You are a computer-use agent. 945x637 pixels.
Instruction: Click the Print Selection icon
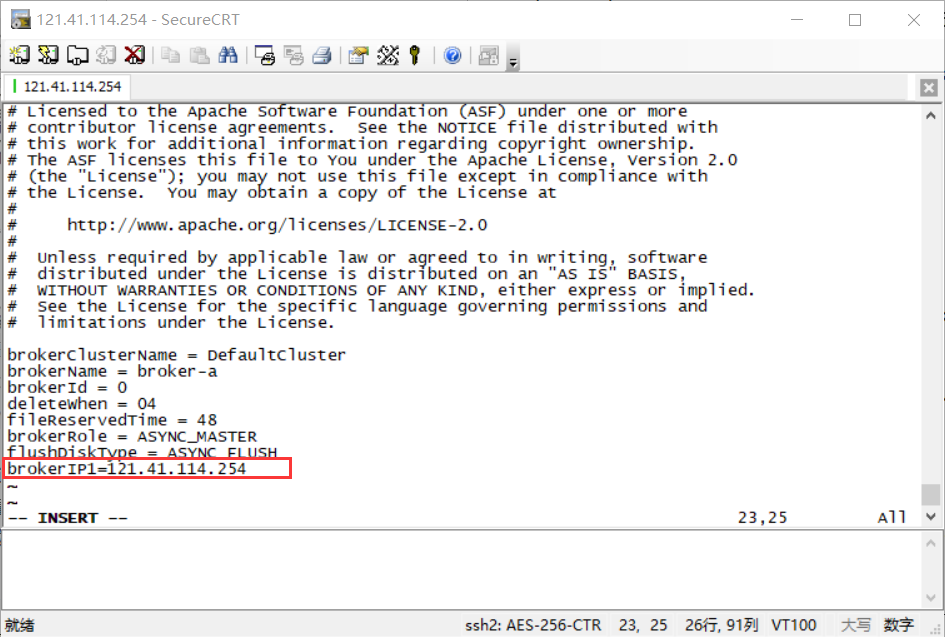[x=294, y=55]
